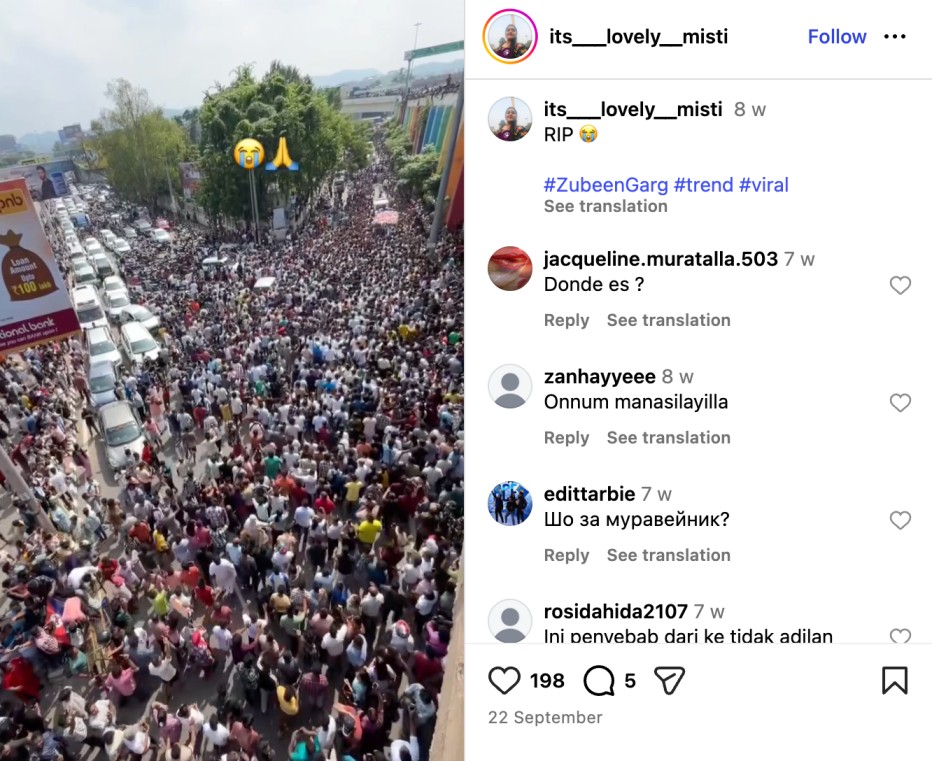See translation of post caption

[606, 206]
